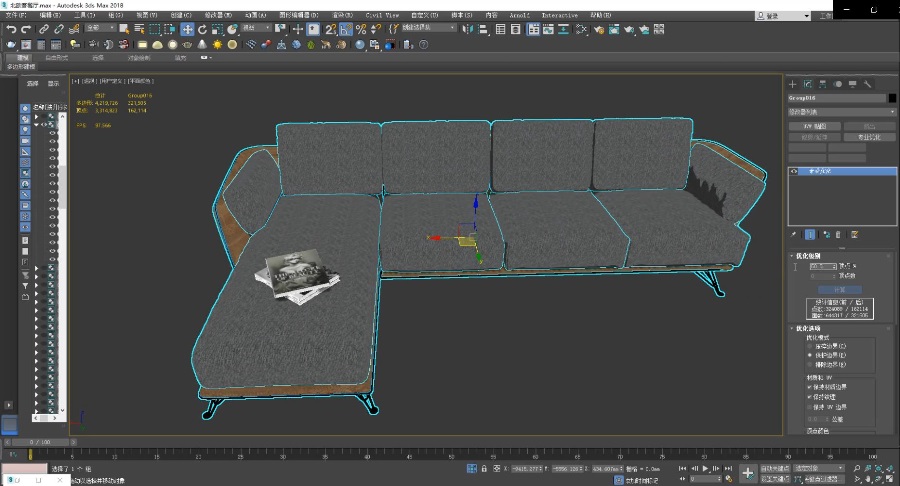Switch to Hierarchy command panel tab

point(823,84)
